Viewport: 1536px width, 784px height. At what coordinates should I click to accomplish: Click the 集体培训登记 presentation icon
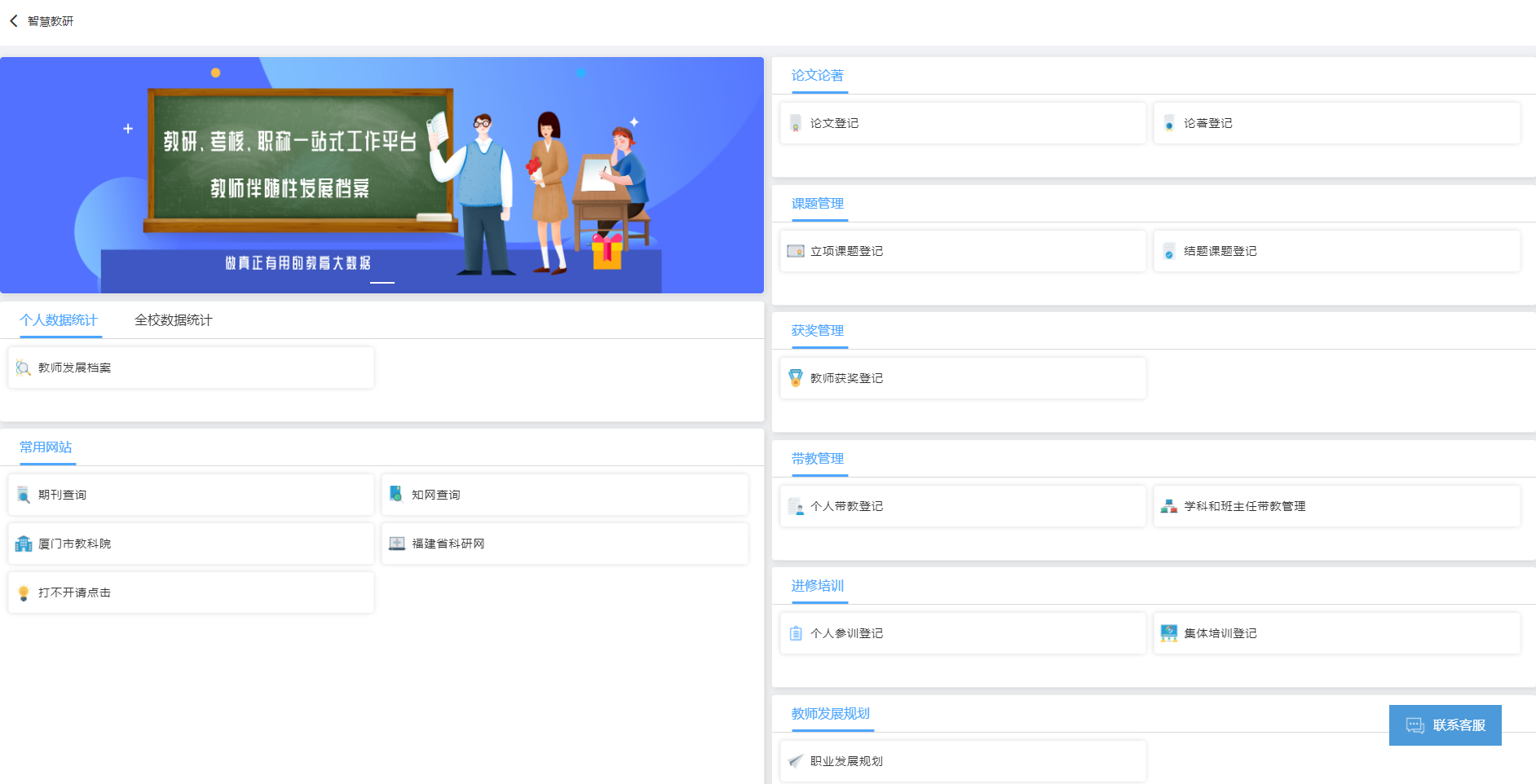click(x=1169, y=634)
